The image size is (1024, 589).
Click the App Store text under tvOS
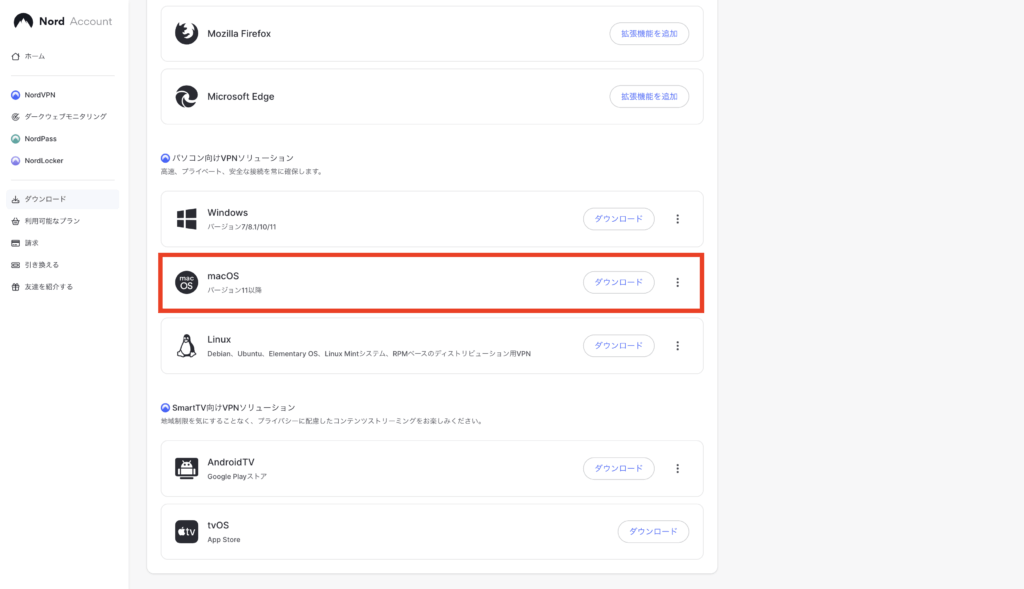pyautogui.click(x=223, y=539)
